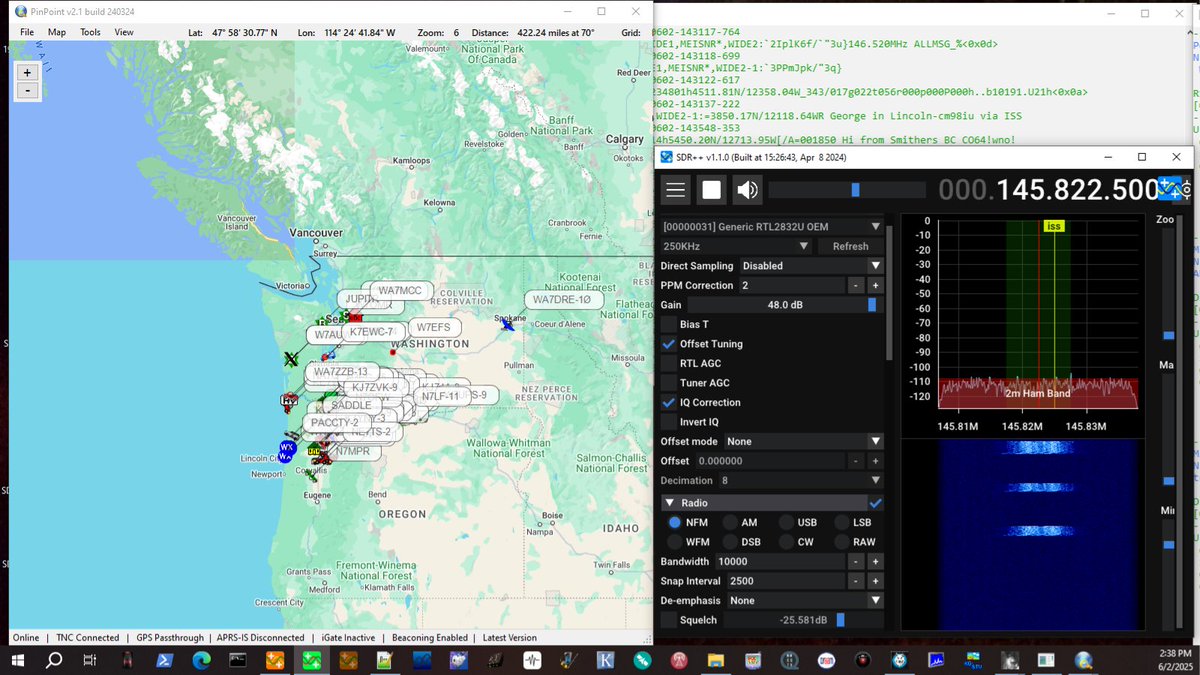The width and height of the screenshot is (1200, 675).
Task: Click the Refresh button in SDR++
Action: click(x=850, y=246)
